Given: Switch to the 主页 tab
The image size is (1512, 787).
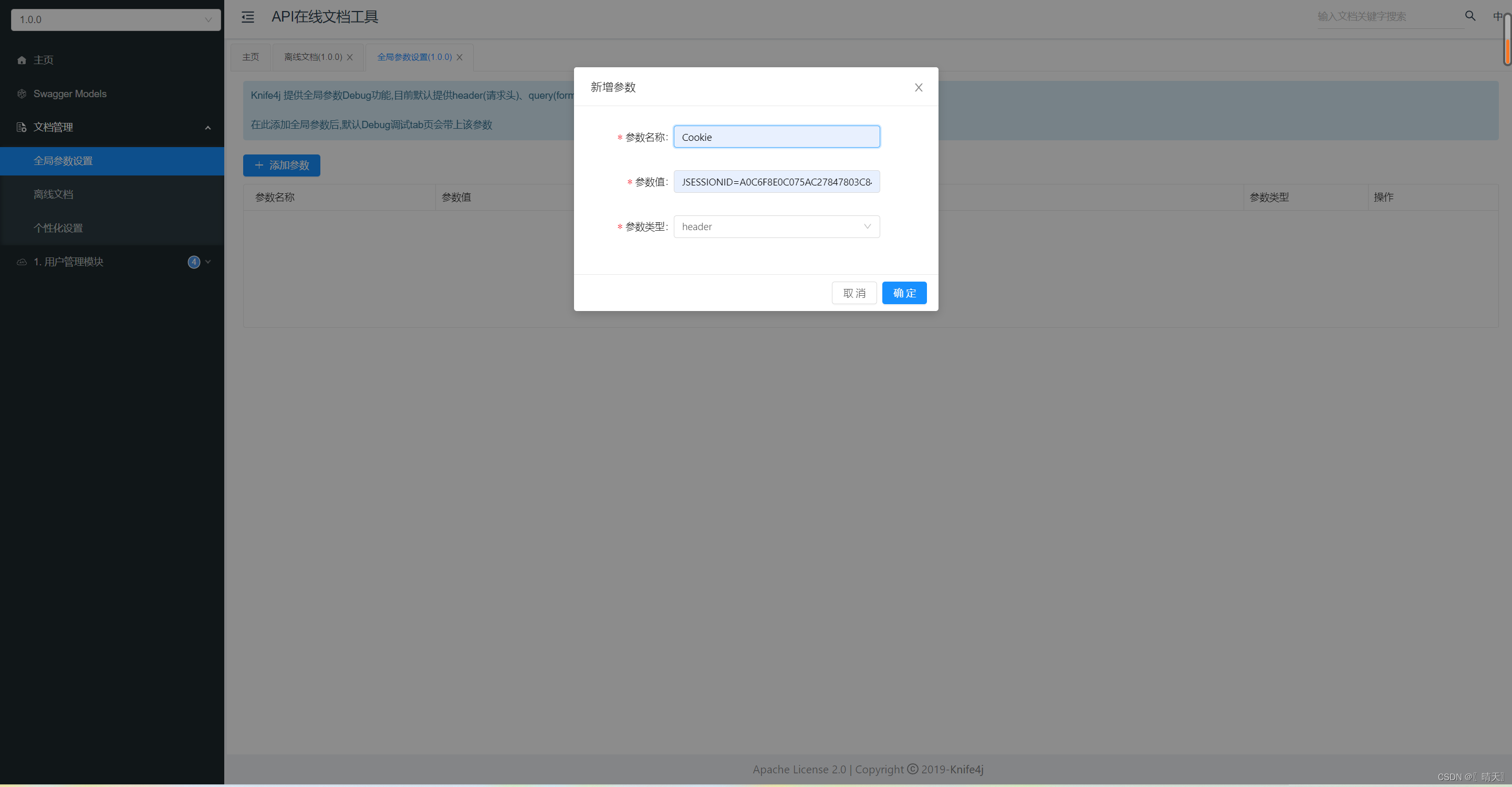Looking at the screenshot, I should pyautogui.click(x=251, y=57).
